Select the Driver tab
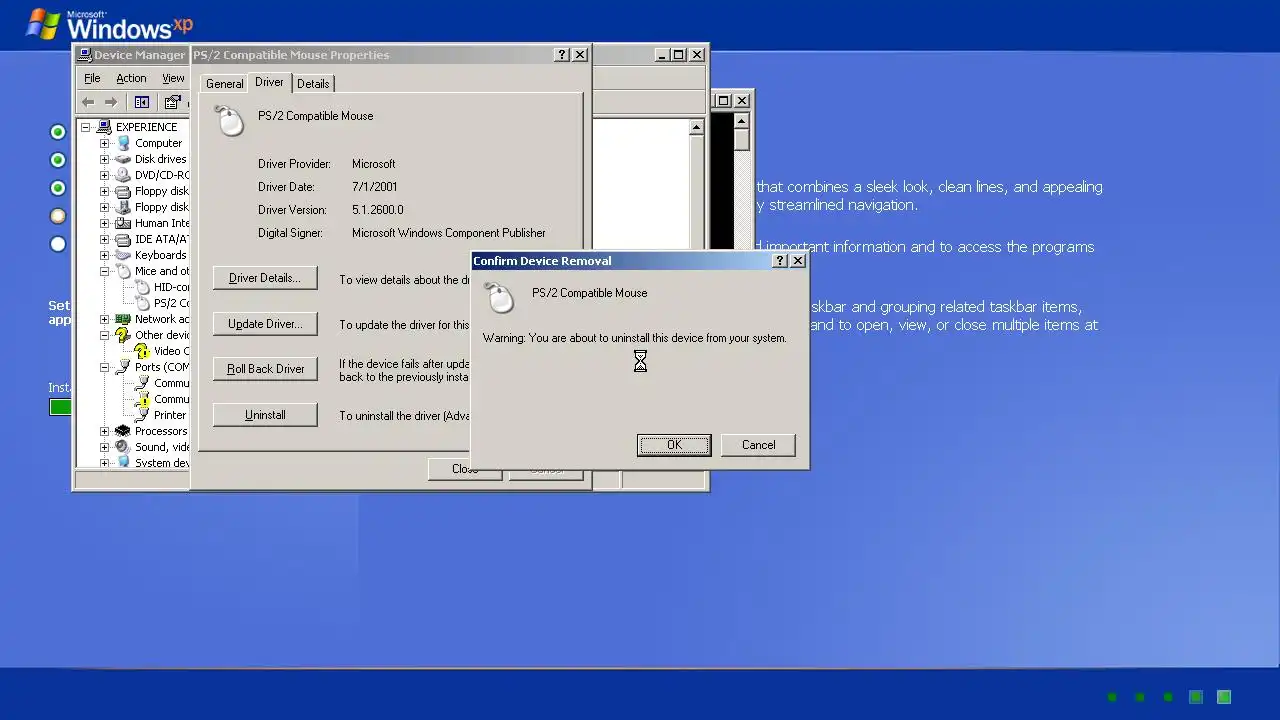The width and height of the screenshot is (1280, 720). pyautogui.click(x=269, y=82)
